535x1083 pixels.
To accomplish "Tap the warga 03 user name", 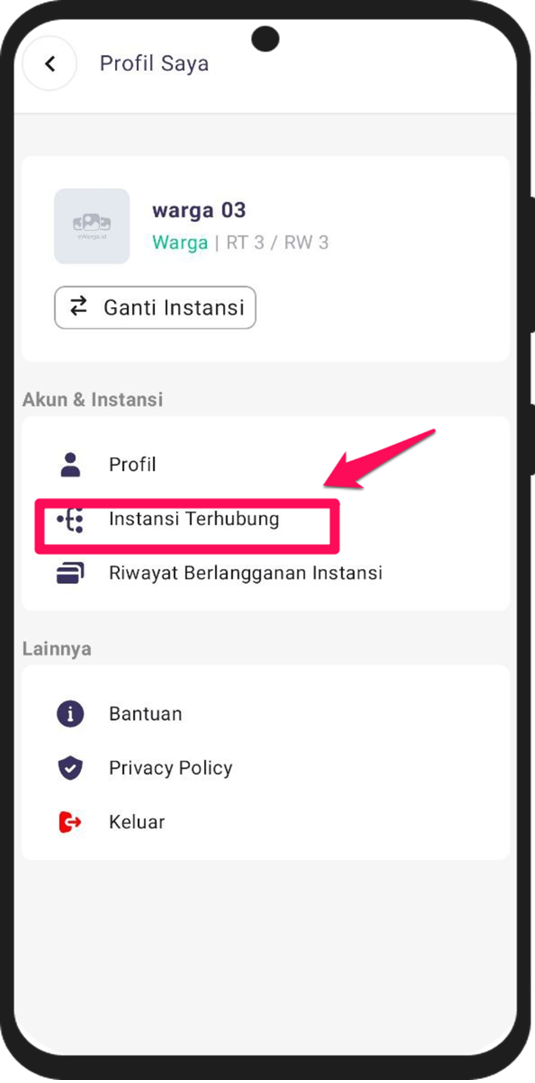I will coord(199,211).
